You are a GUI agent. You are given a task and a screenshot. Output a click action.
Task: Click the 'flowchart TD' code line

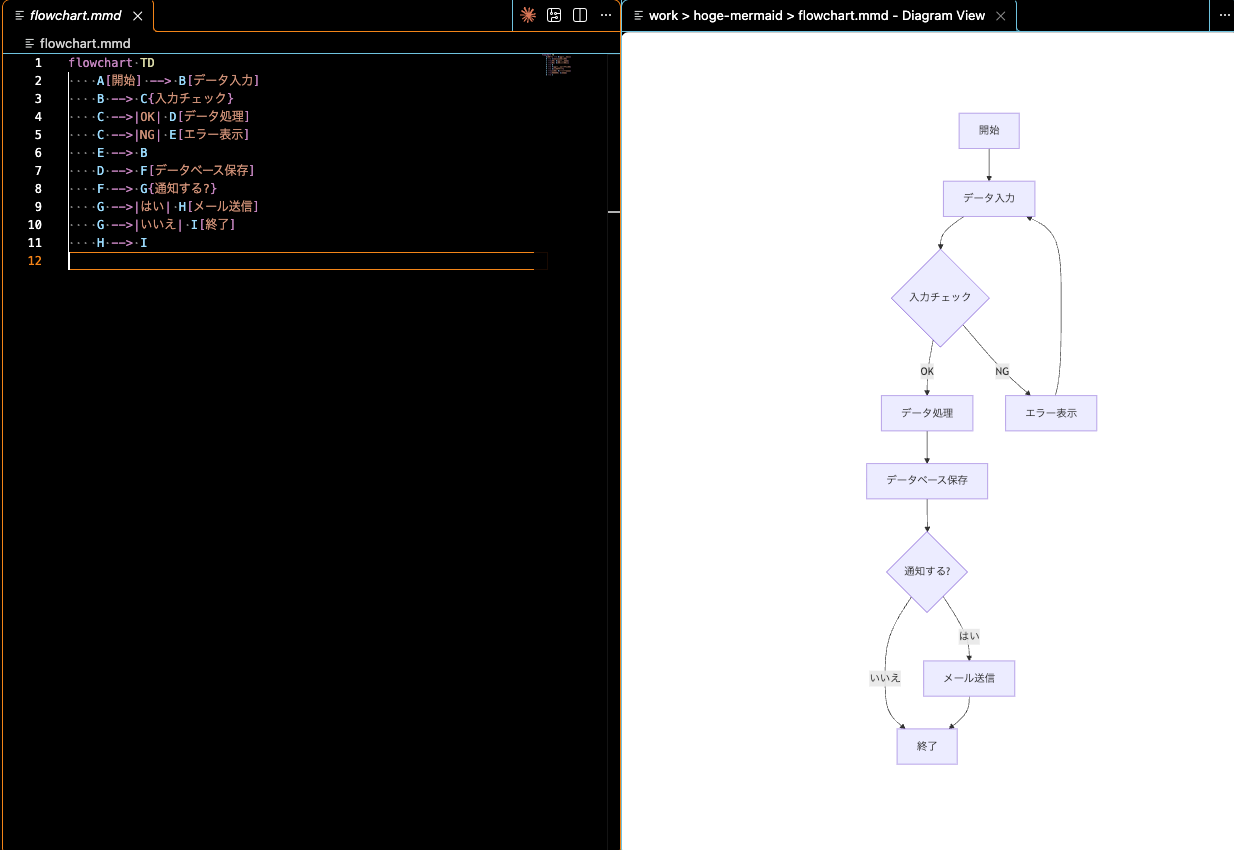click(x=112, y=62)
